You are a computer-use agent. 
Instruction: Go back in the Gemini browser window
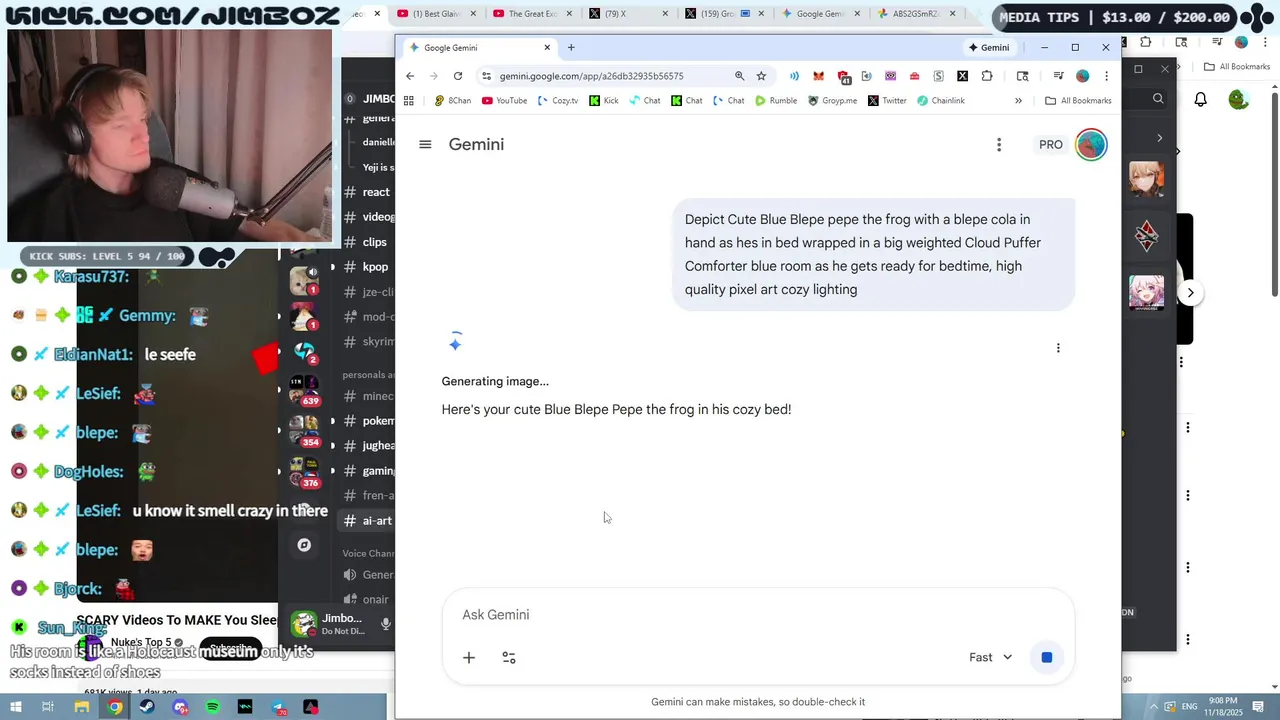click(410, 76)
